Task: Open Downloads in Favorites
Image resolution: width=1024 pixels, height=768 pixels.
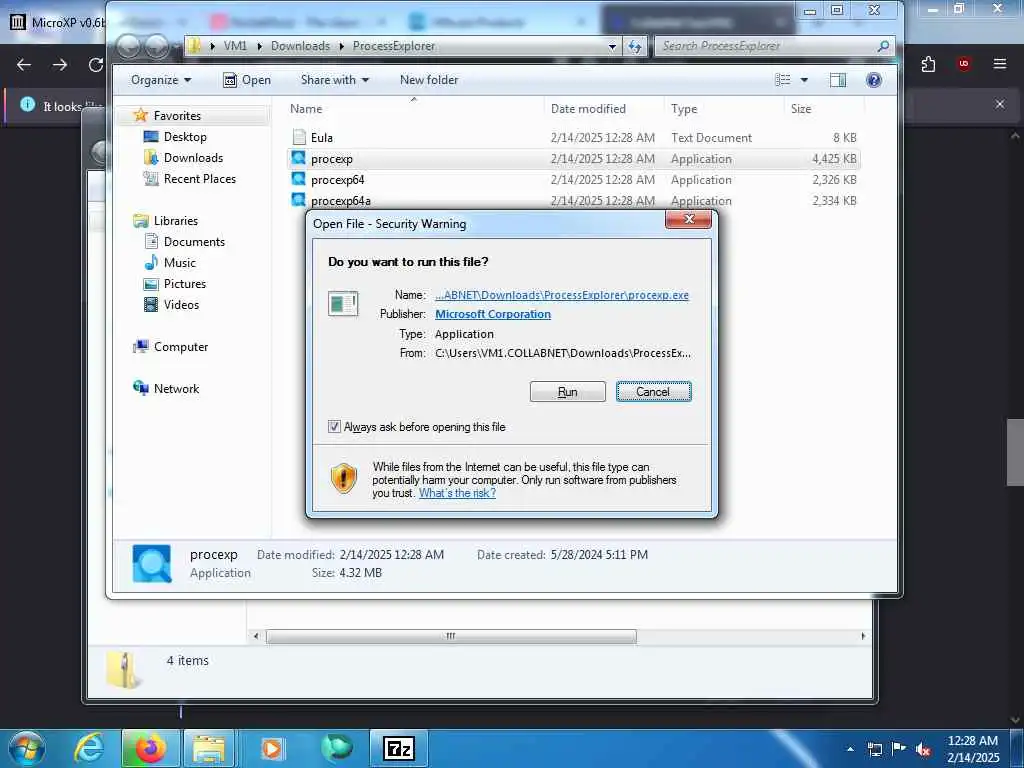Action: pyautogui.click(x=193, y=157)
